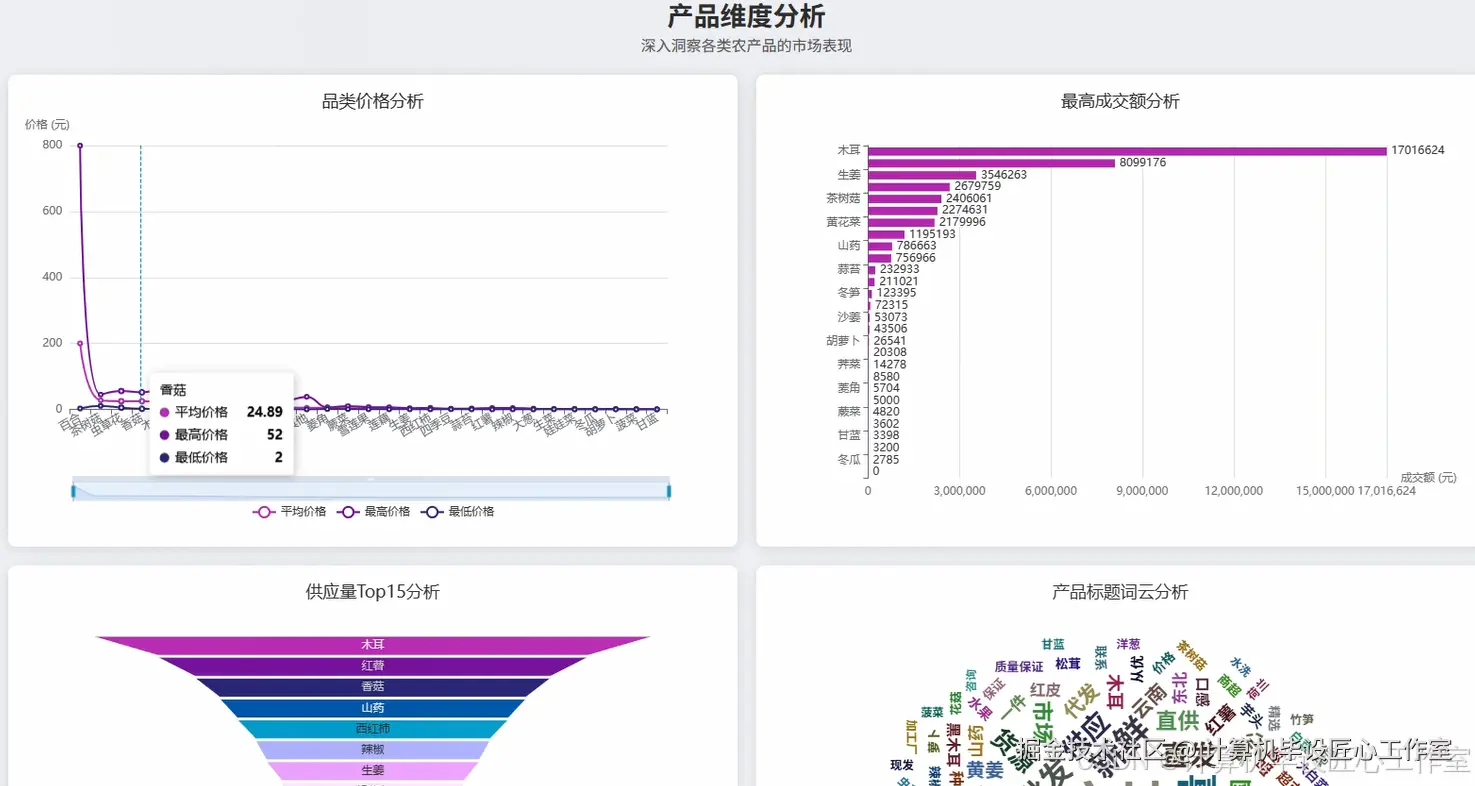The height and width of the screenshot is (786, 1475).
Task: Click the 3,000,000 x-axis tick label
Action: coord(959,491)
